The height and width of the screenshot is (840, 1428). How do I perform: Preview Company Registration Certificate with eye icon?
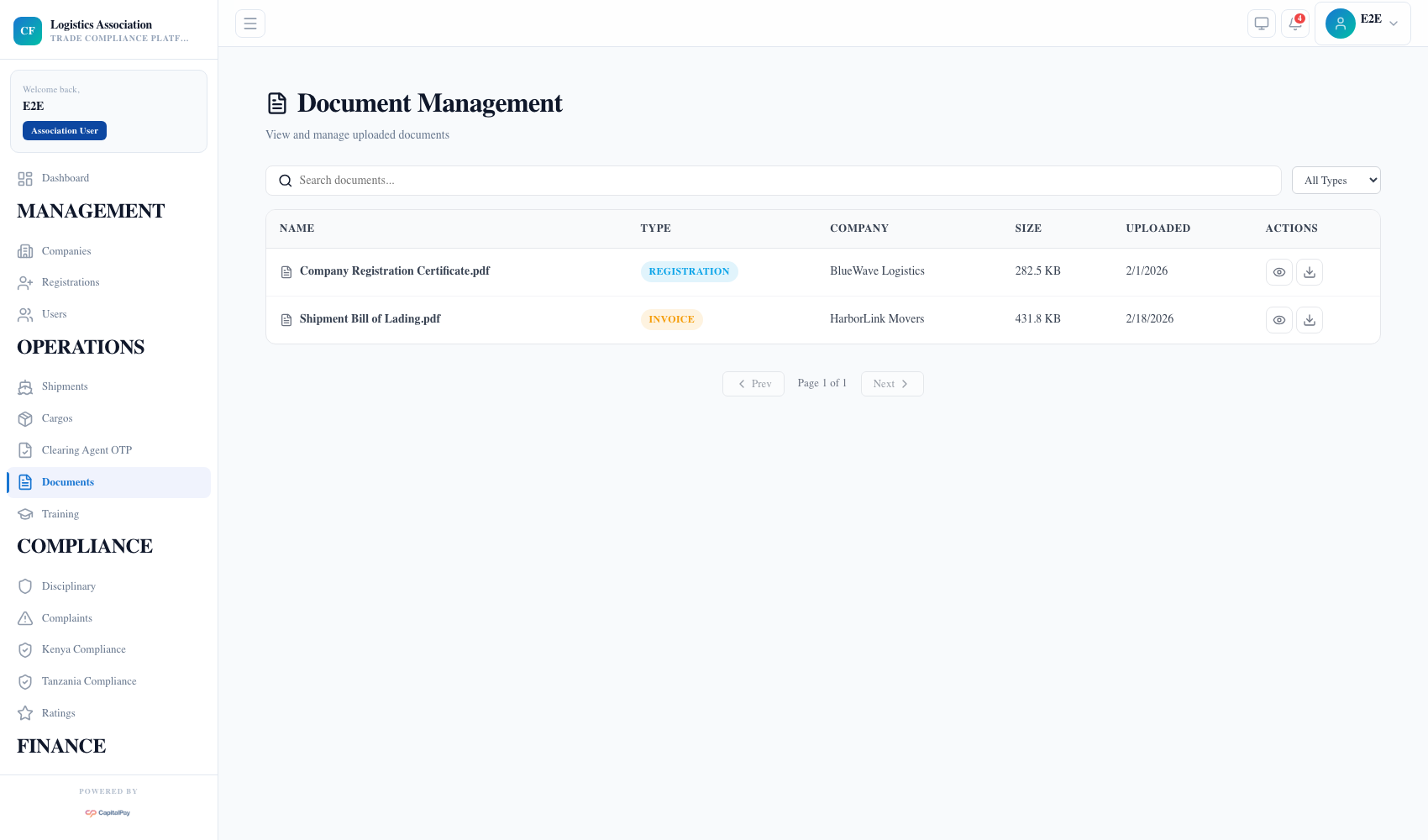pyautogui.click(x=1278, y=271)
